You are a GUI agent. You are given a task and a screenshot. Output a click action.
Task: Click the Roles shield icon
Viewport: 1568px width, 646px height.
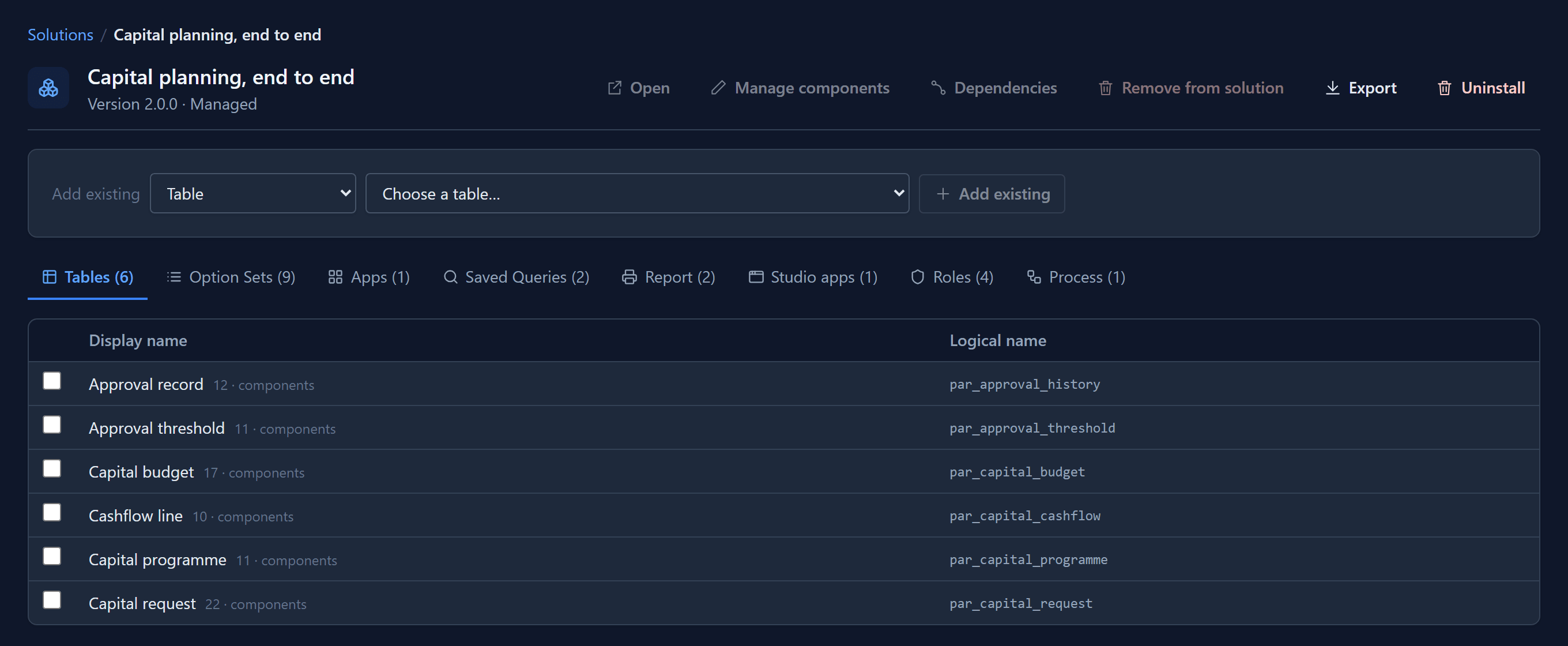[917, 277]
